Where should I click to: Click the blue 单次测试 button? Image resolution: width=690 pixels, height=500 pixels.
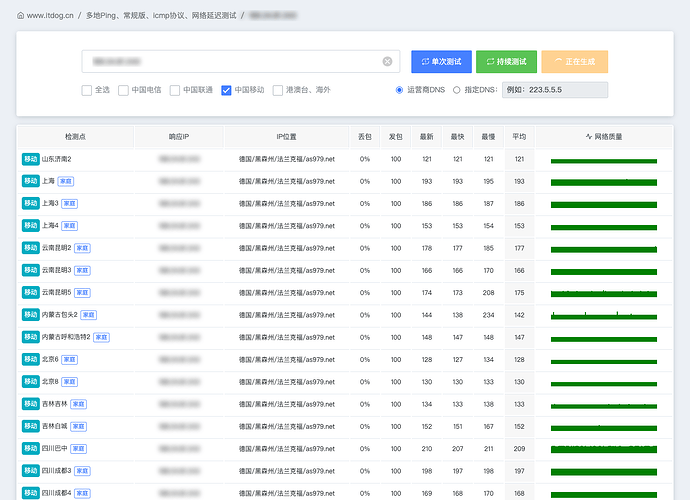441,62
